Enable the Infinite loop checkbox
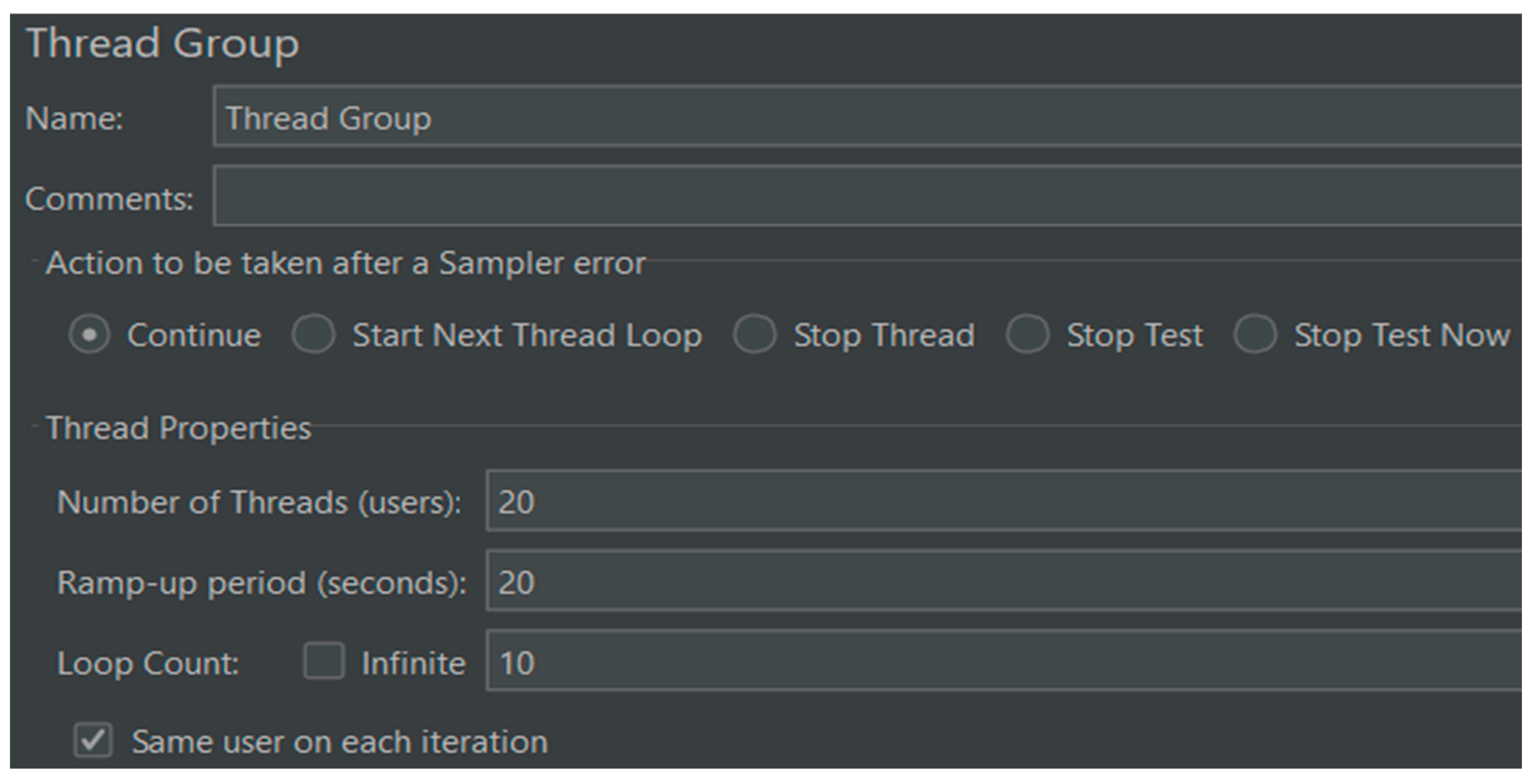 pyautogui.click(x=324, y=661)
